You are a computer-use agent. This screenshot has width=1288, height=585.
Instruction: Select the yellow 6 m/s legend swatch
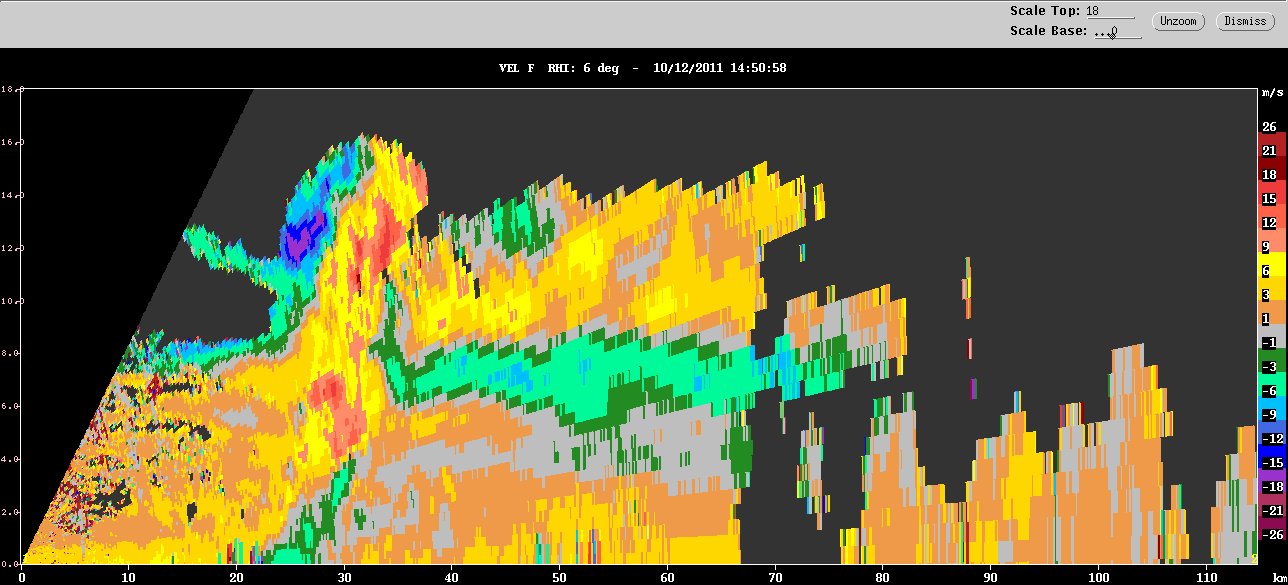[x=1269, y=271]
